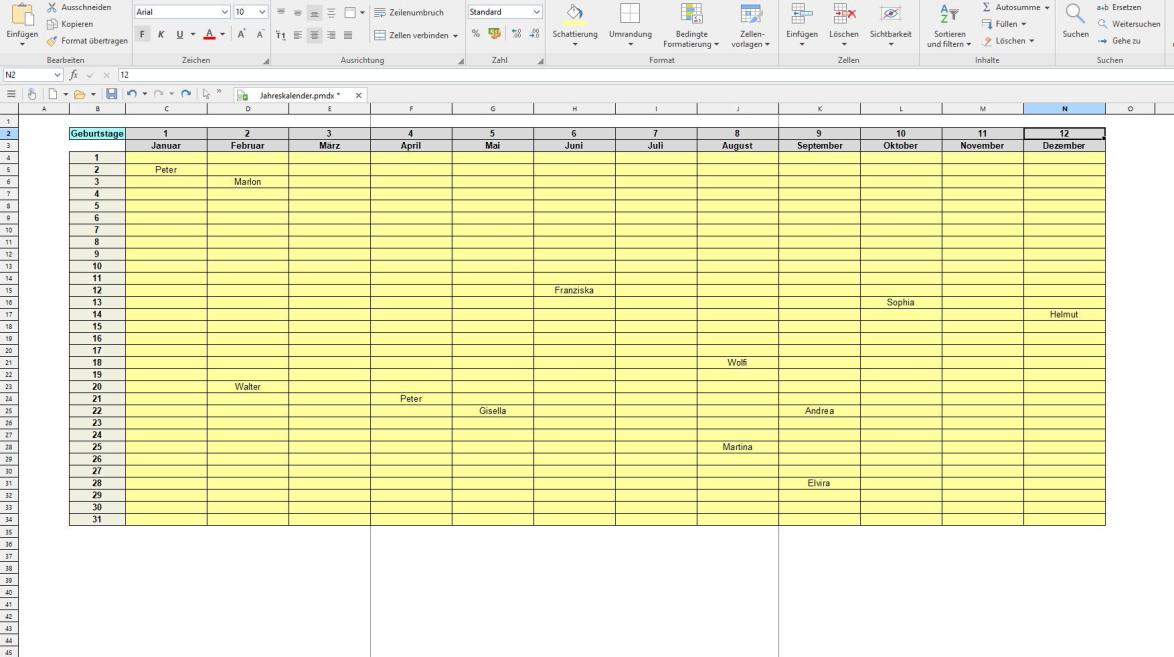Select the cell containing Franziska
The width and height of the screenshot is (1174, 657).
point(574,291)
